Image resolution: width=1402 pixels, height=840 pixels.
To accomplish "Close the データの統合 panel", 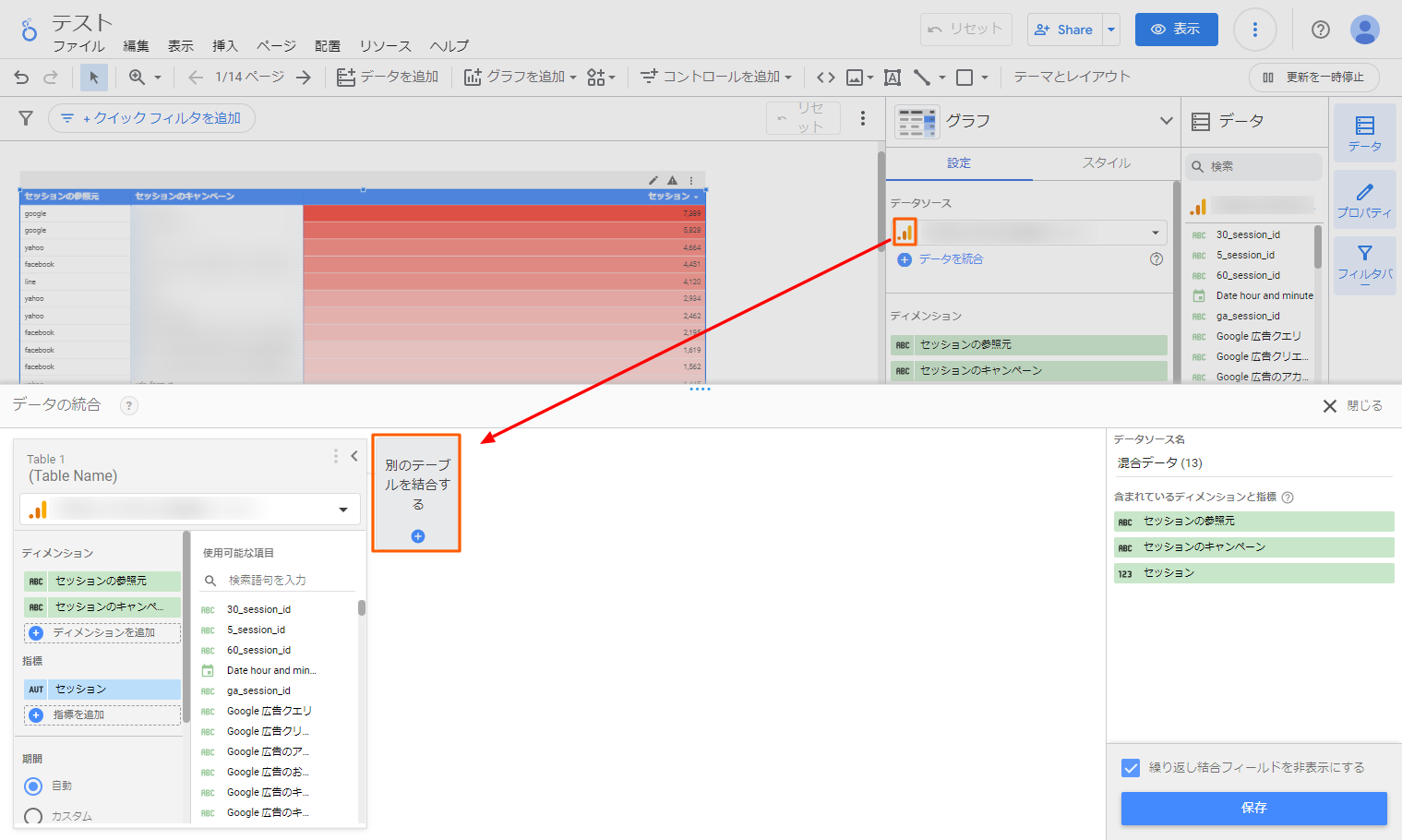I will coord(1353,406).
